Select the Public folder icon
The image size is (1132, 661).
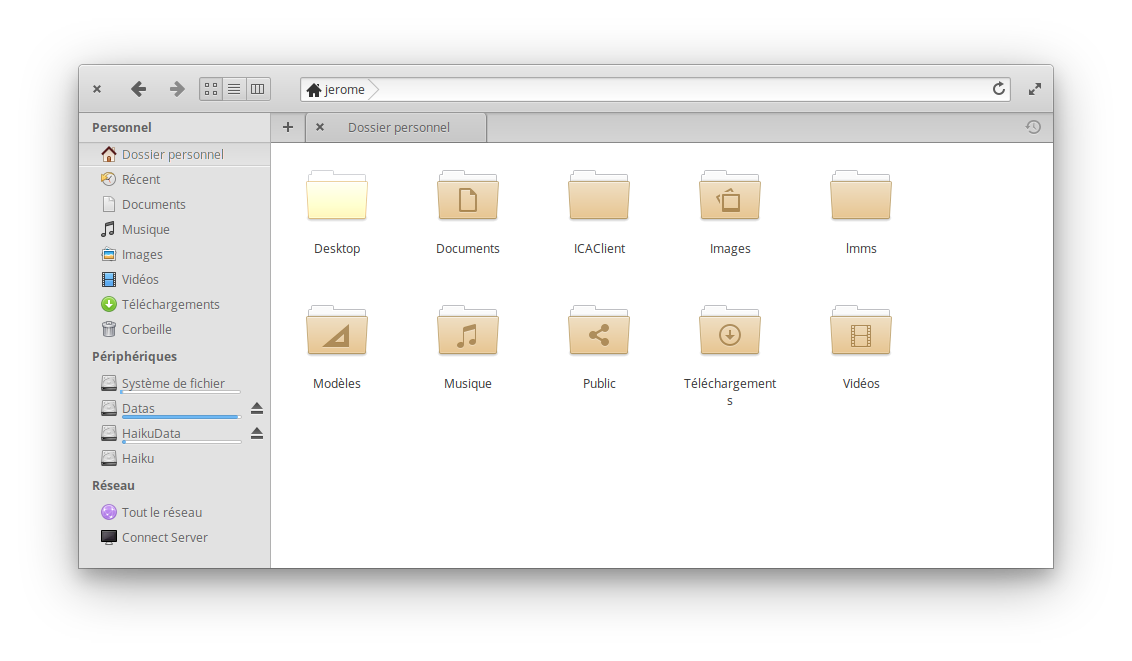click(599, 330)
